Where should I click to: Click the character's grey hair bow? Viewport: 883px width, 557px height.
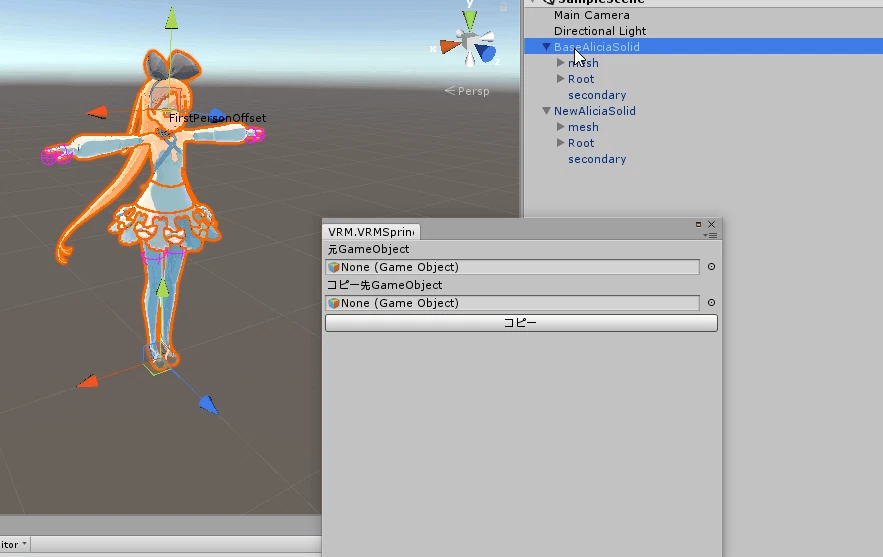tap(172, 66)
